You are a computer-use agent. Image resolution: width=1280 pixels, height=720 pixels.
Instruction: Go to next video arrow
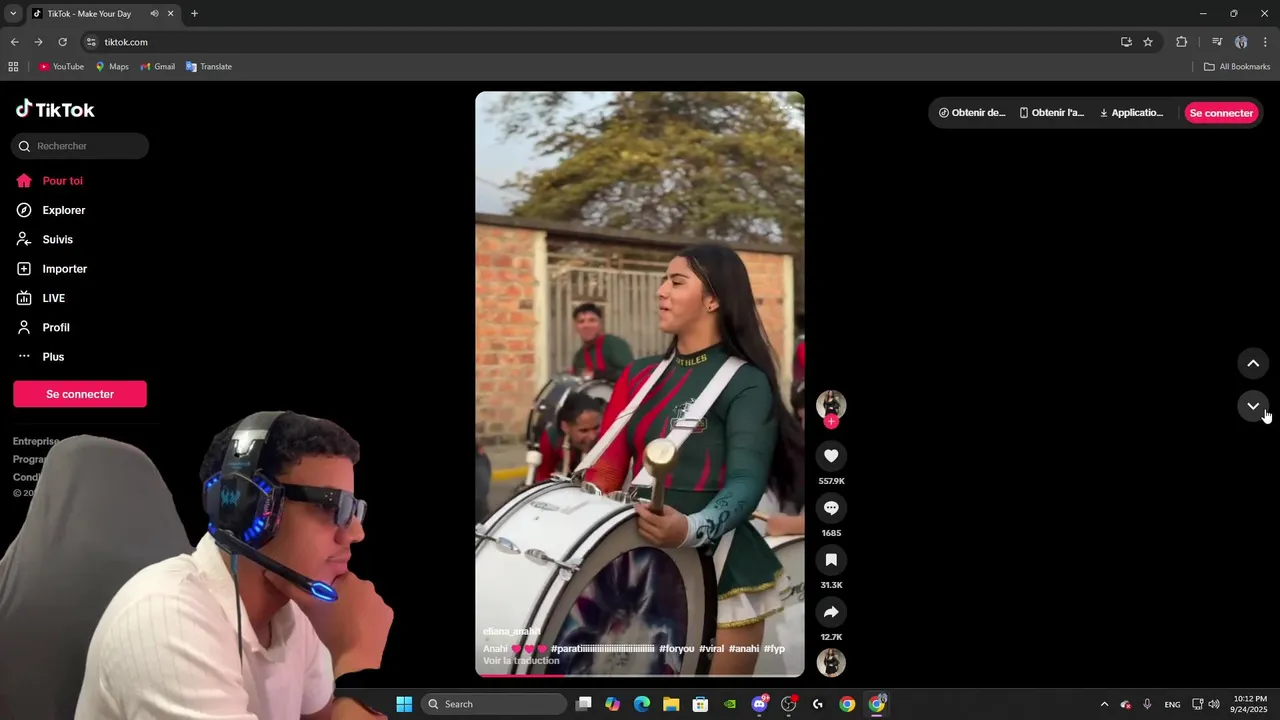pos(1253,406)
